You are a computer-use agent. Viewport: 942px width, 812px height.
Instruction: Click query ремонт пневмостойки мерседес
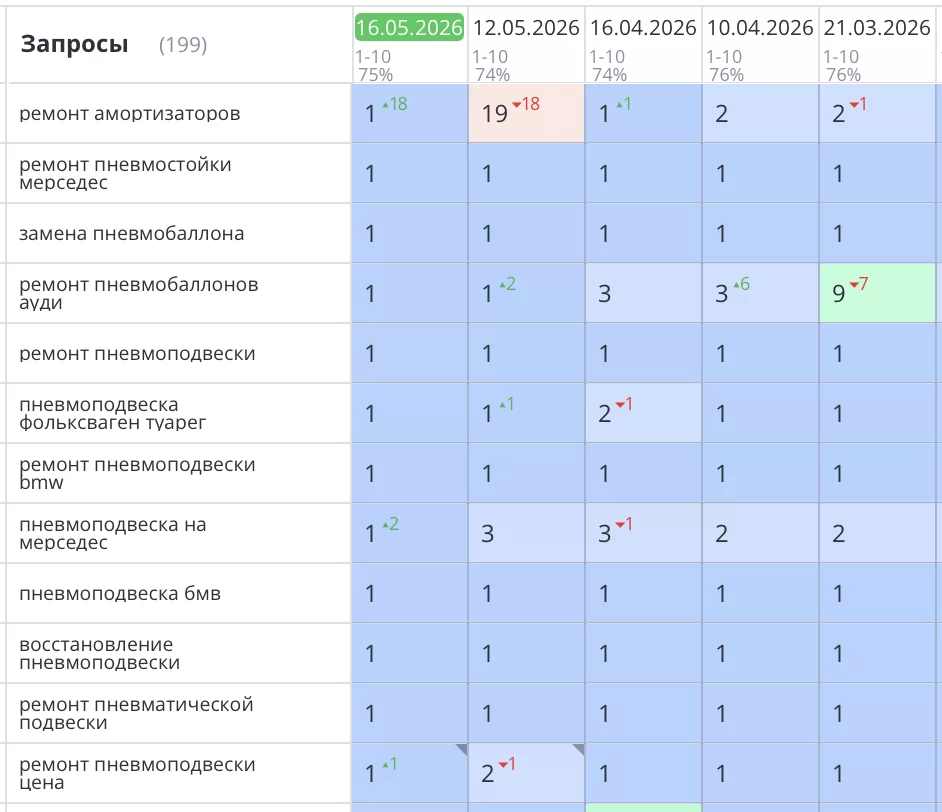pyautogui.click(x=125, y=174)
